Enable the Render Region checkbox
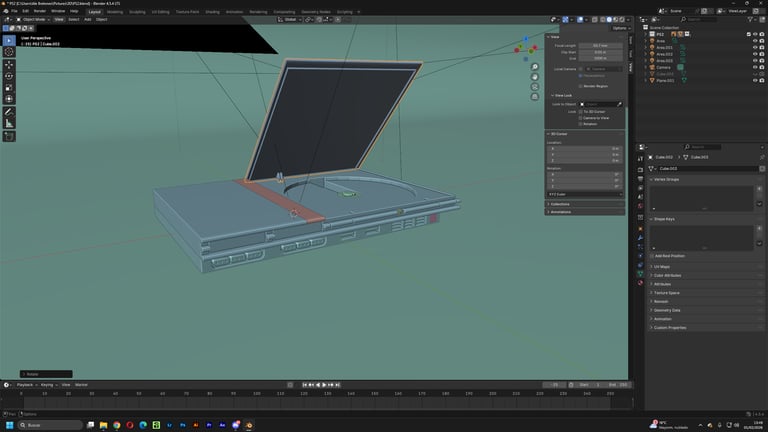768x432 pixels. [580, 86]
